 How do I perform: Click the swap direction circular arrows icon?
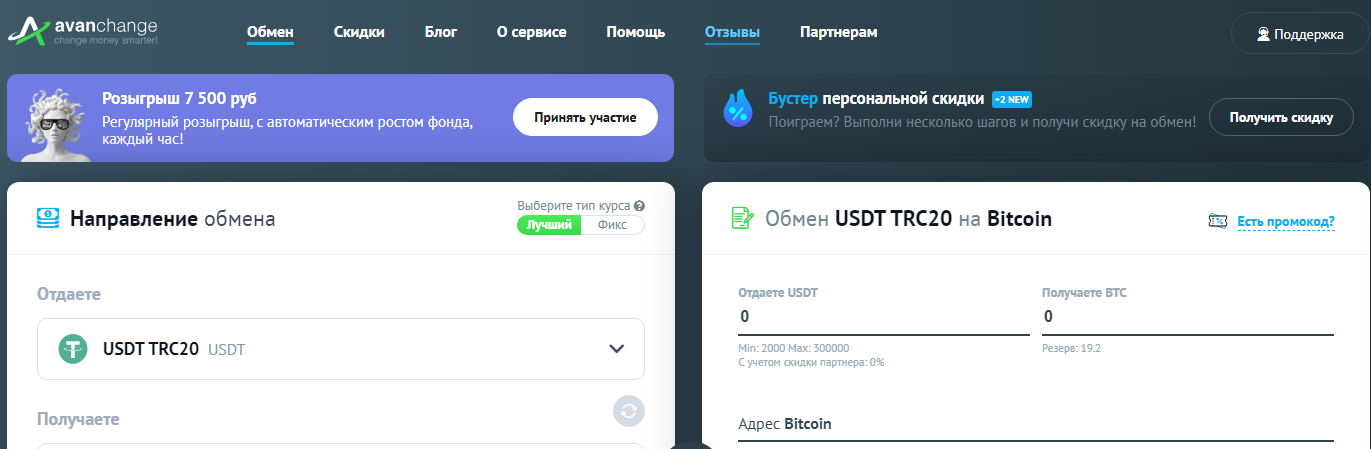tap(629, 411)
